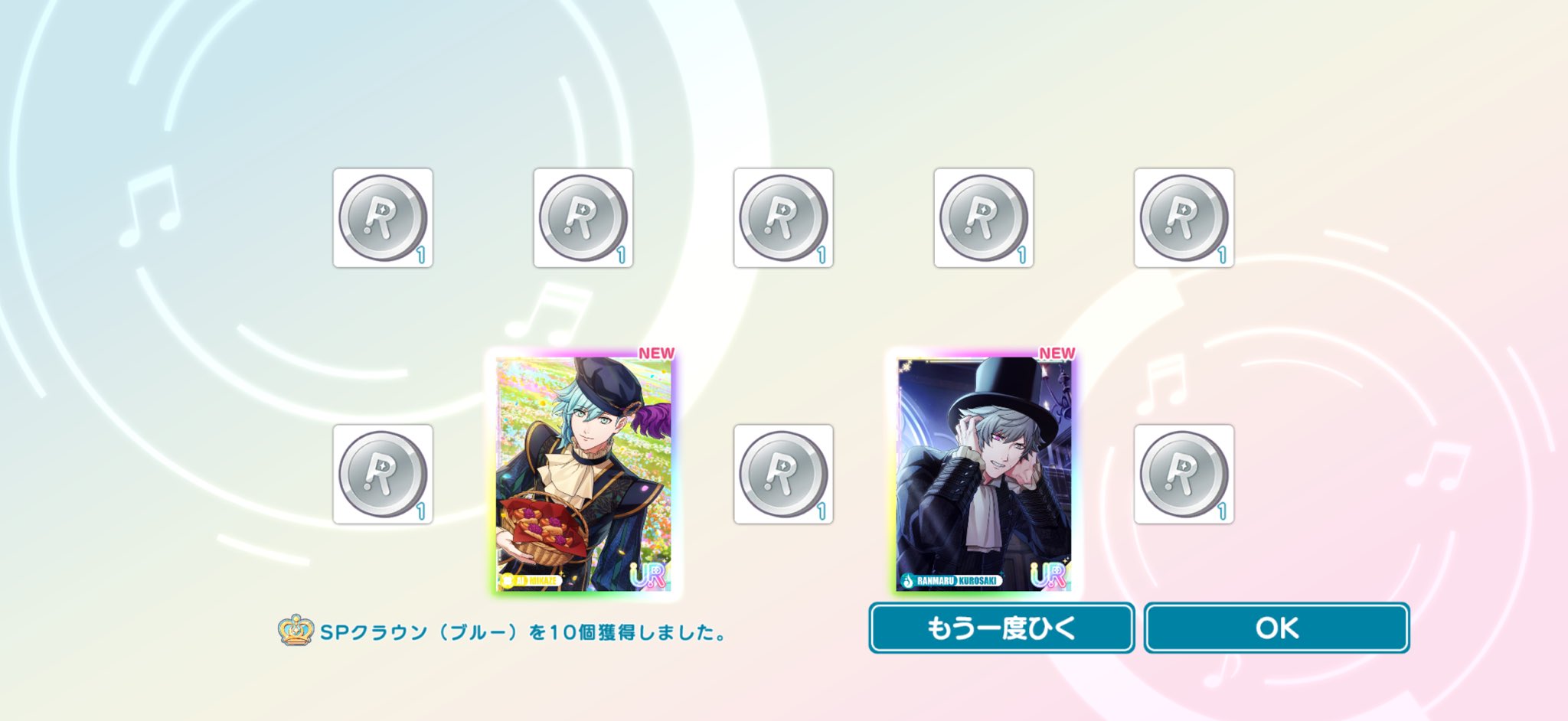Confirm results with the OK button
Image resolution: width=1568 pixels, height=721 pixels.
pyautogui.click(x=1277, y=628)
